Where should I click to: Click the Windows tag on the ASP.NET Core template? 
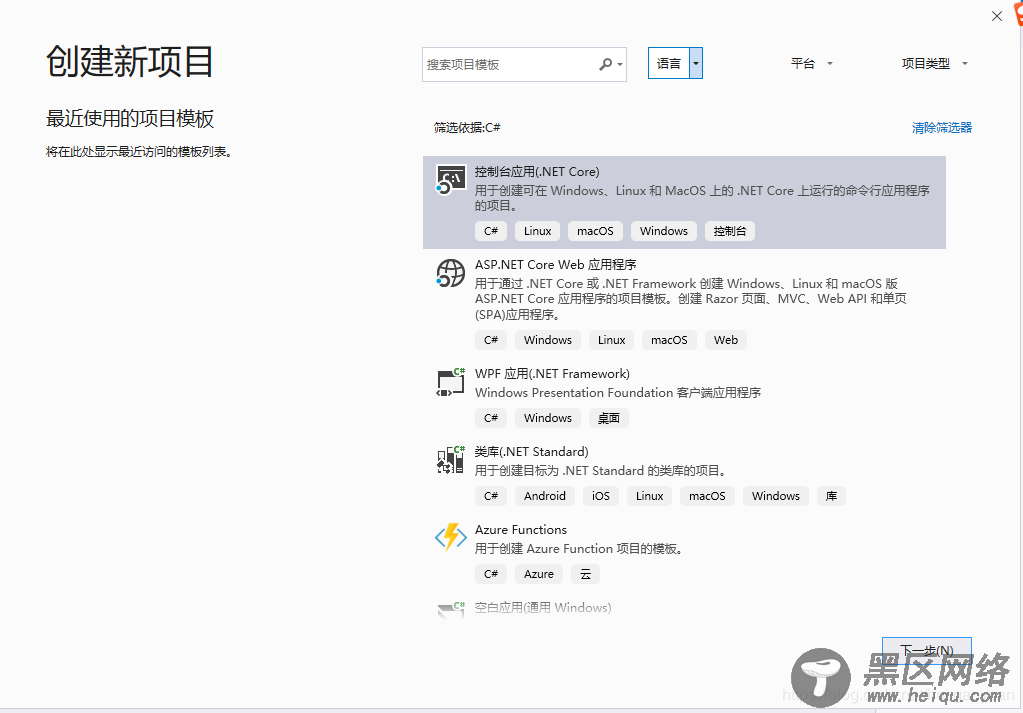coord(547,340)
